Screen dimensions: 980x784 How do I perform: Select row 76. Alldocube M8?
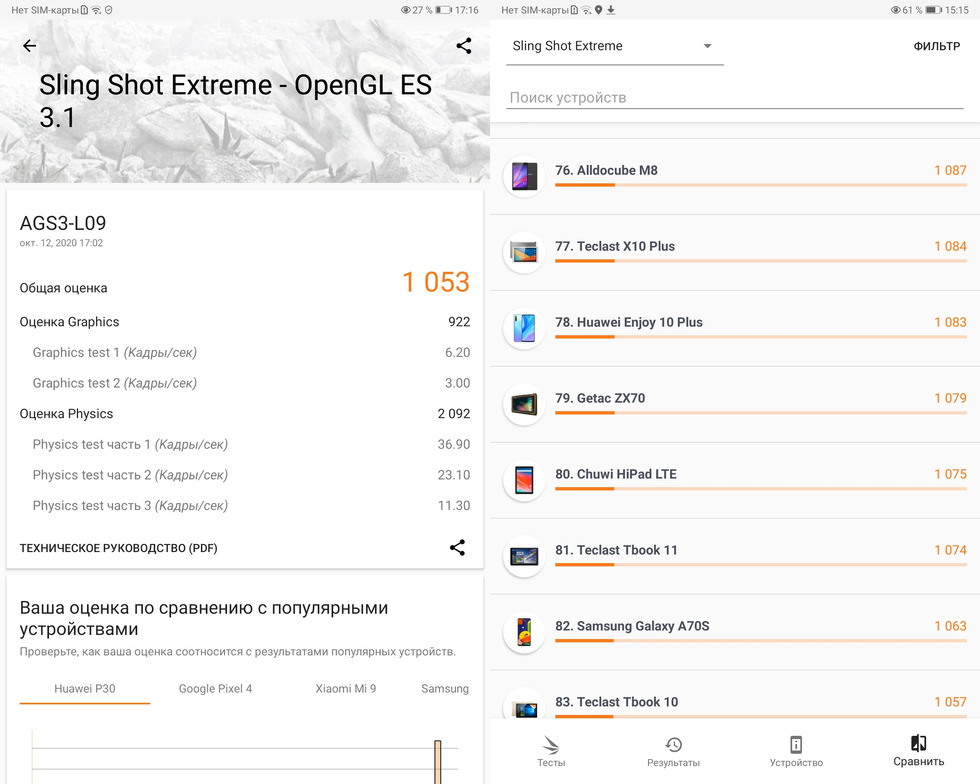[x=735, y=177]
